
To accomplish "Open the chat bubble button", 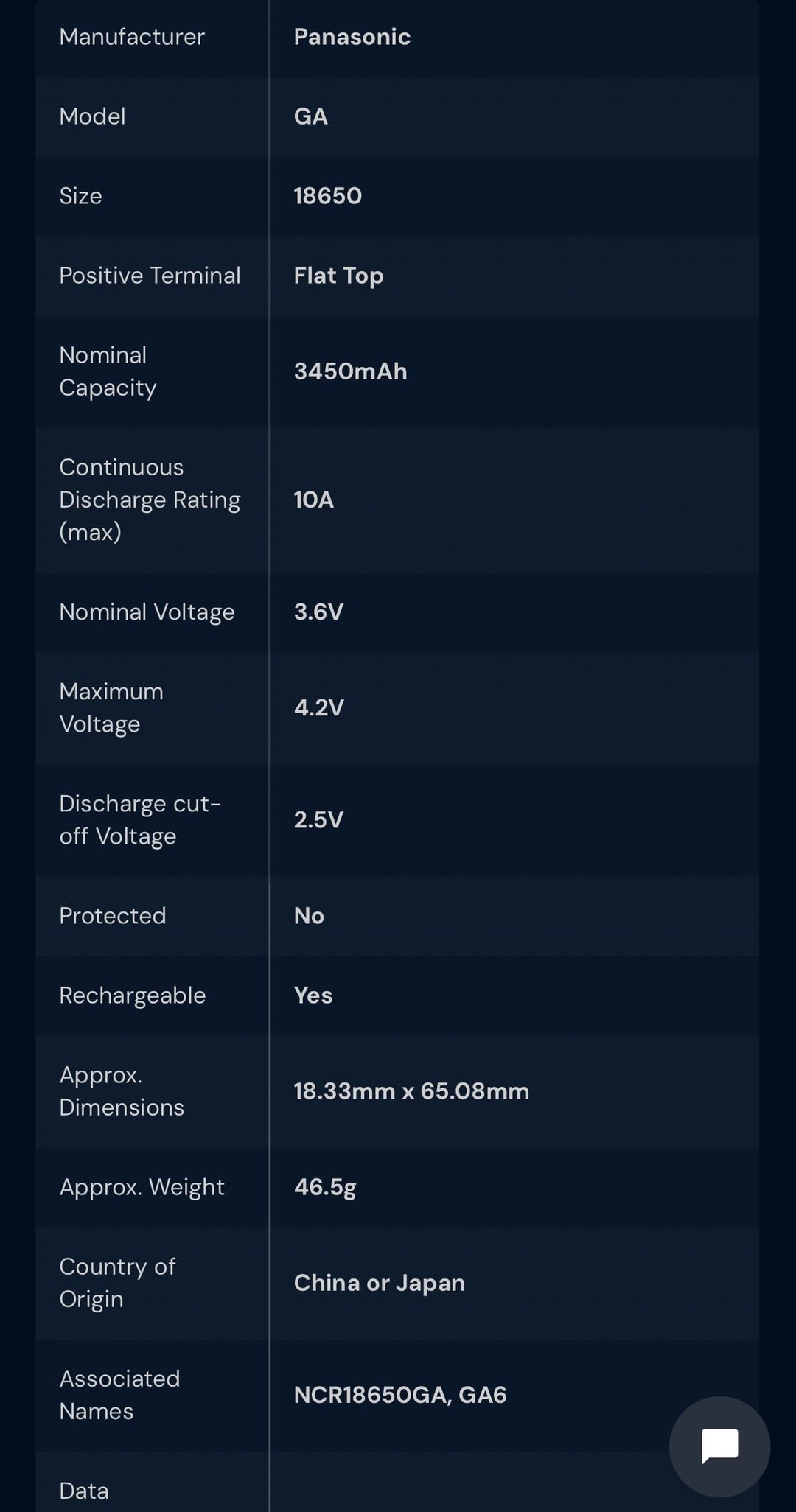I will pos(719,1446).
